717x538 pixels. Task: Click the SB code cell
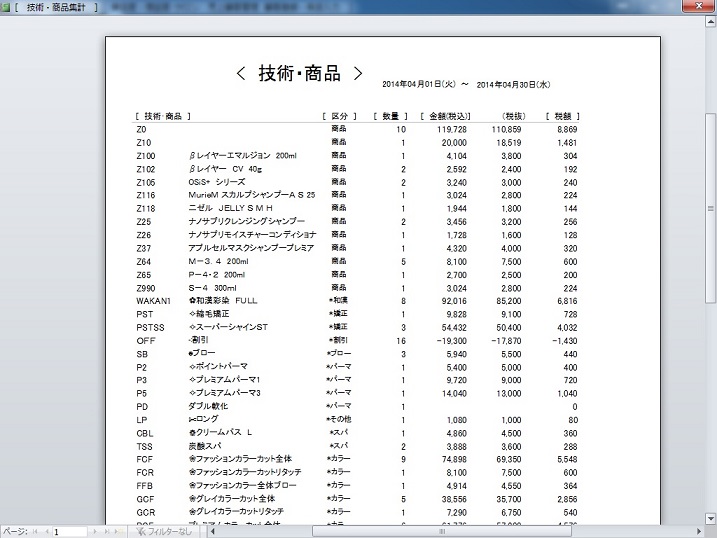[142, 354]
